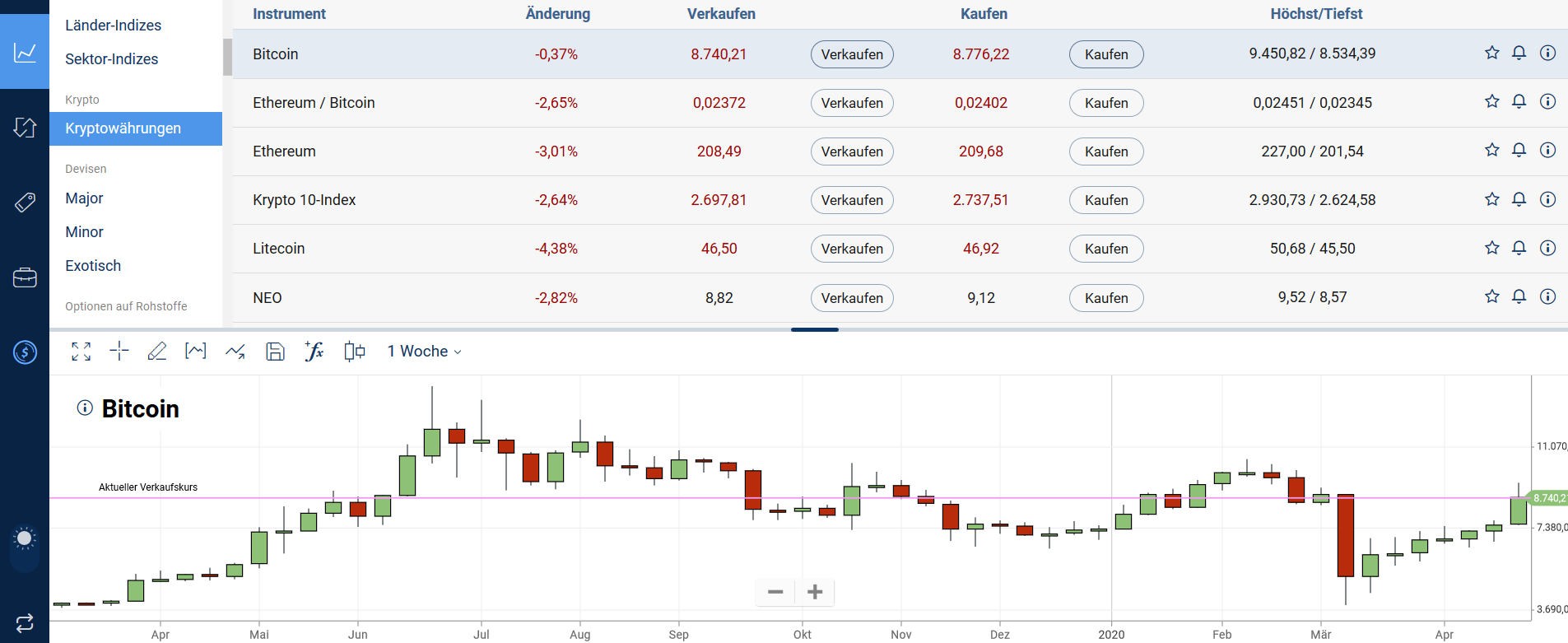Star the NEO row
Viewport: 1568px width, 643px height.
[x=1492, y=296]
